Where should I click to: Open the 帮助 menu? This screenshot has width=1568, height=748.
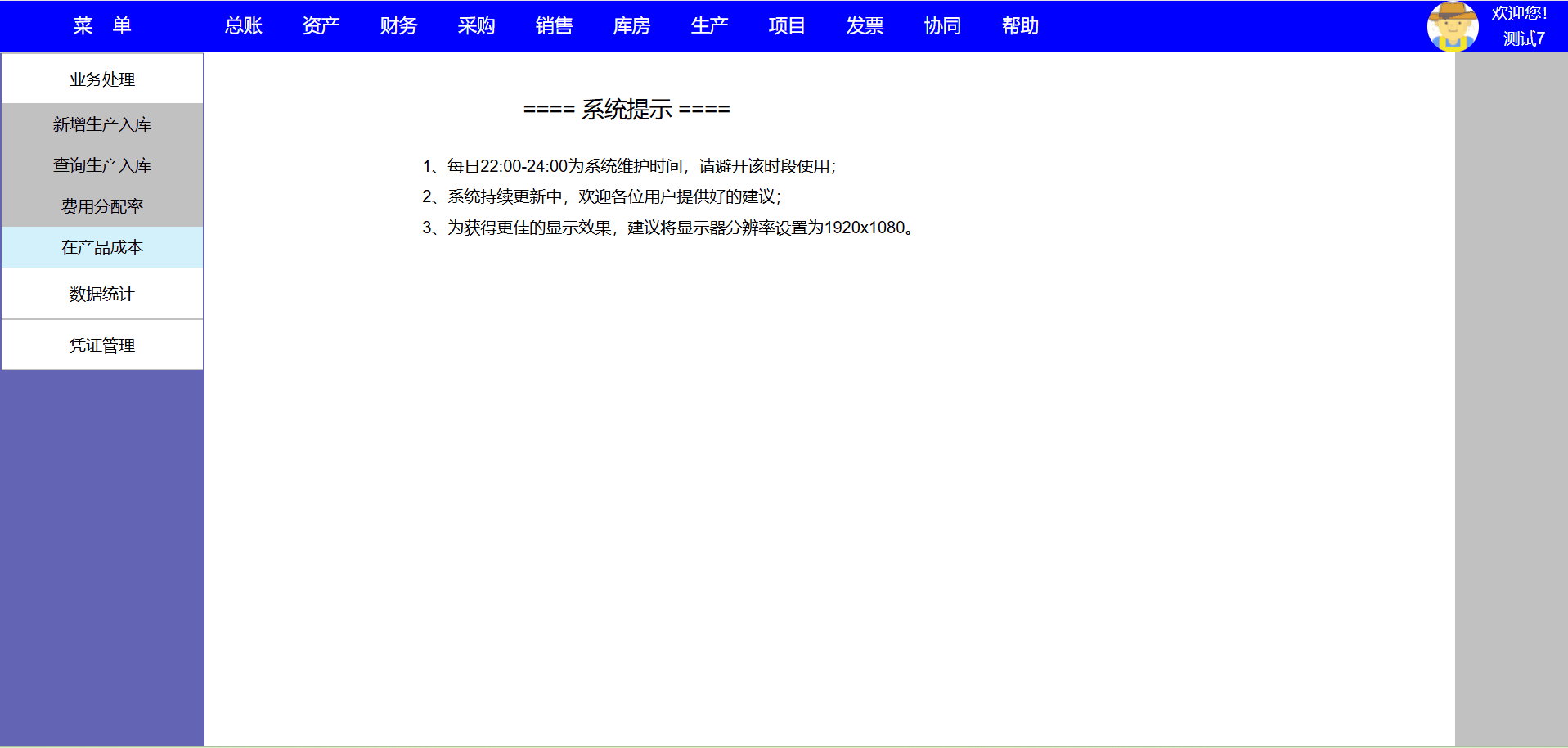1020,26
